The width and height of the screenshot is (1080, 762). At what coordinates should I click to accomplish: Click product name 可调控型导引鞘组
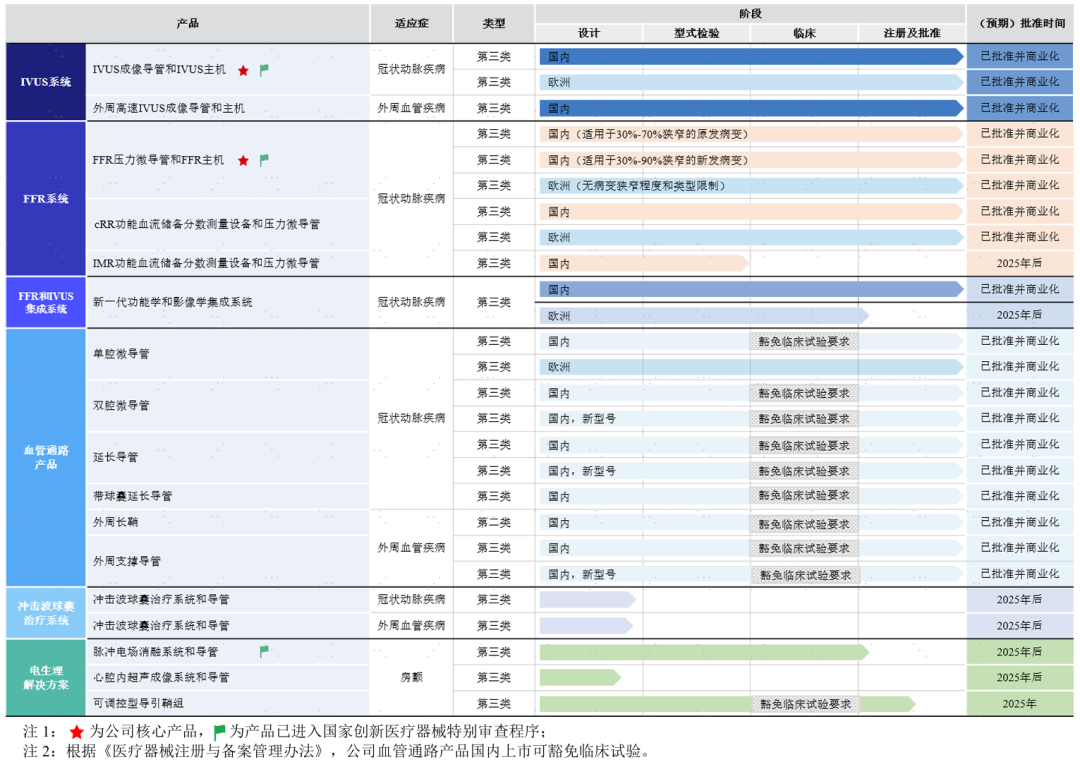click(138, 703)
